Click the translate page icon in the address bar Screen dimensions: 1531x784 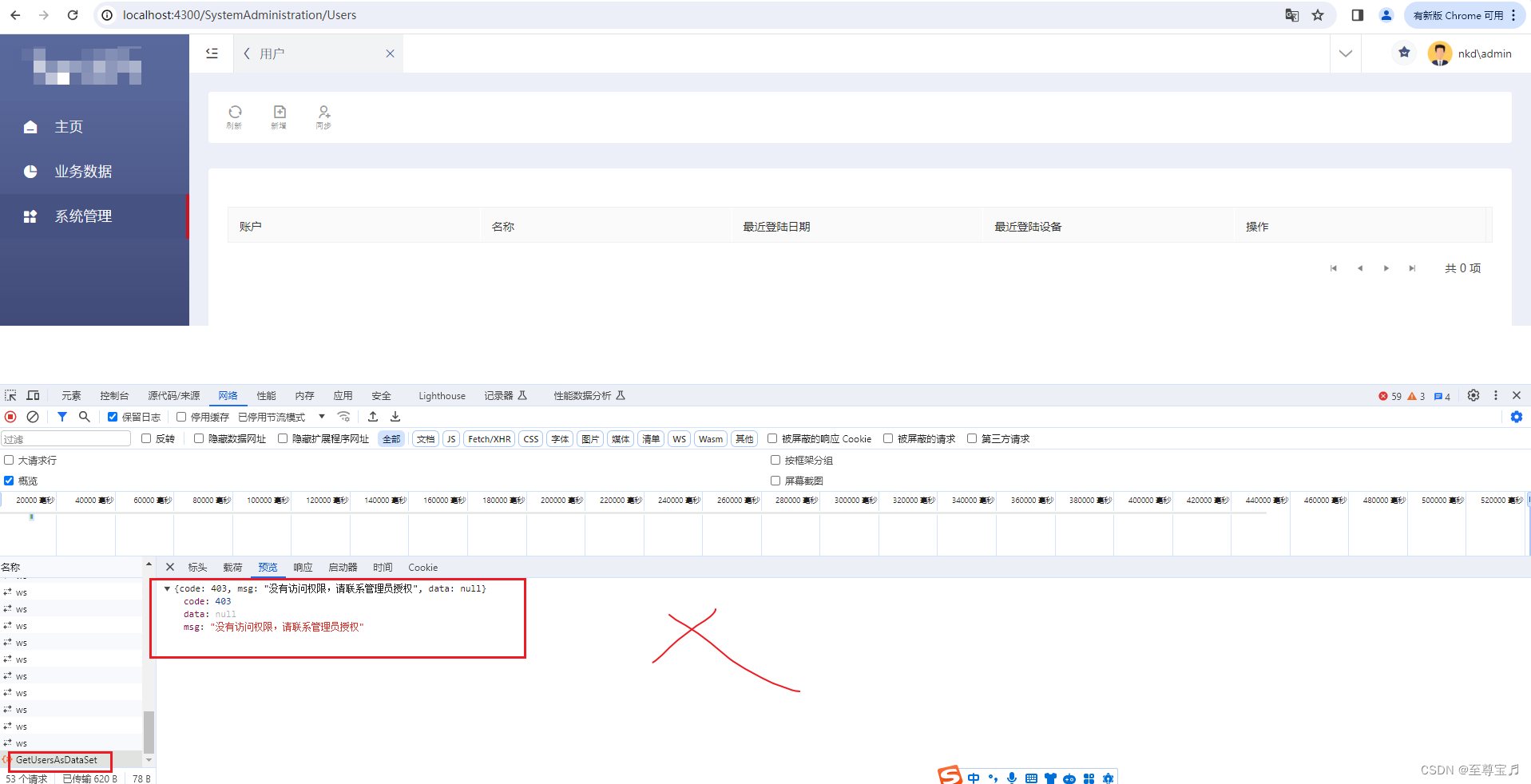click(1291, 14)
